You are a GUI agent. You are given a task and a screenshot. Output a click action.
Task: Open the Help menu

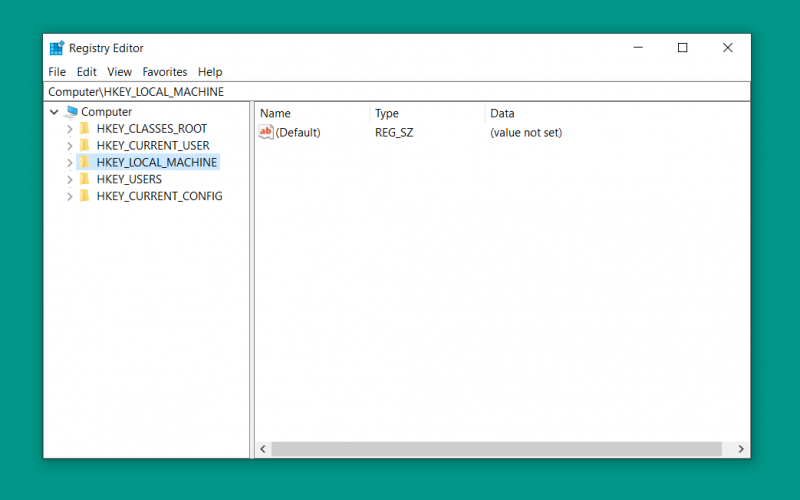[210, 72]
